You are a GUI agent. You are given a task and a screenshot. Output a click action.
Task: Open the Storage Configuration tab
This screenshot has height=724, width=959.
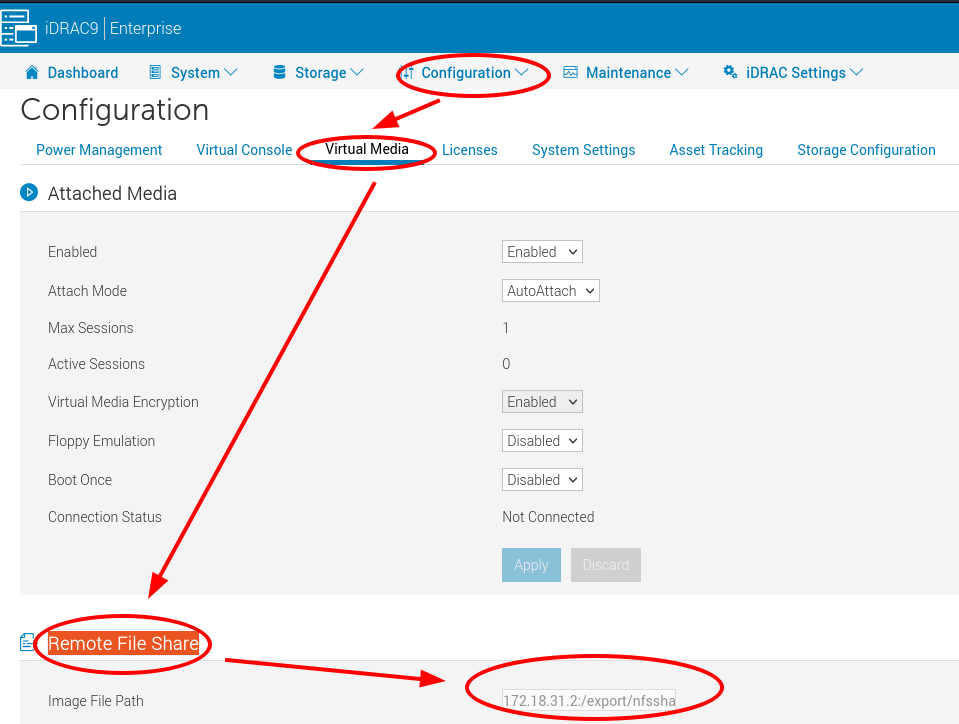[867, 150]
